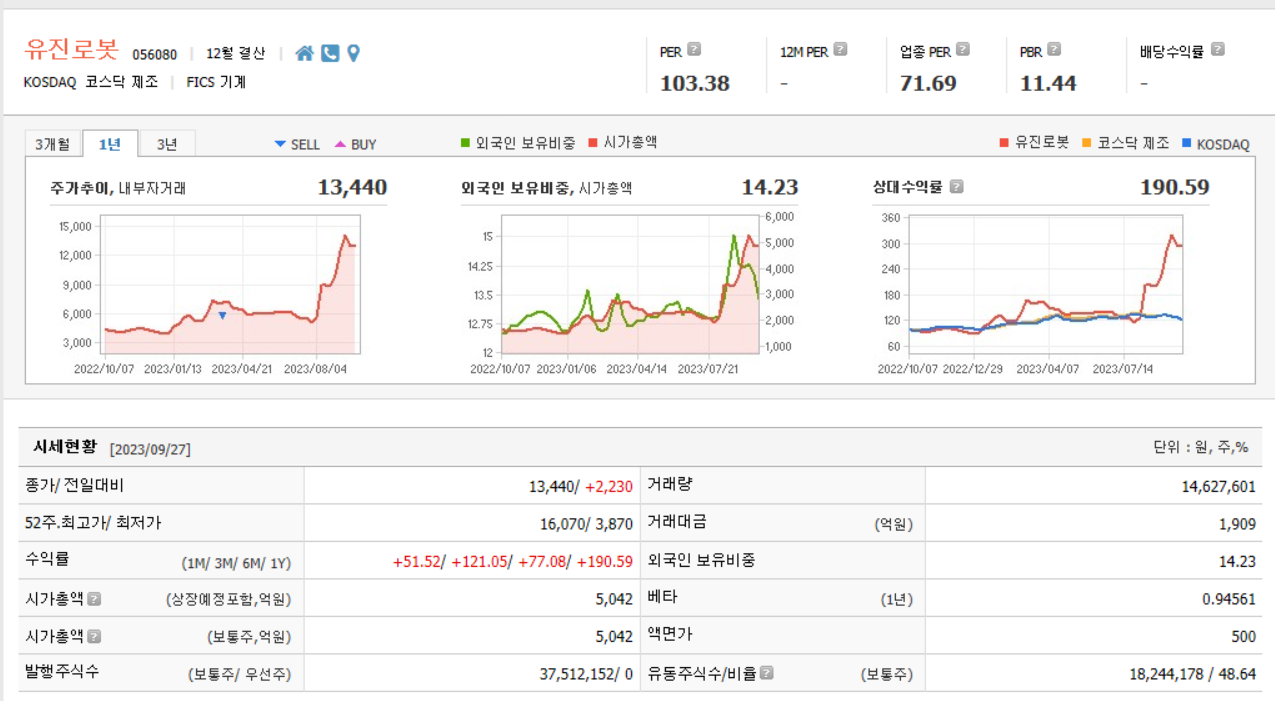Switch to the 3년 tab
Viewport: 1275px width, 701px height.
[167, 144]
